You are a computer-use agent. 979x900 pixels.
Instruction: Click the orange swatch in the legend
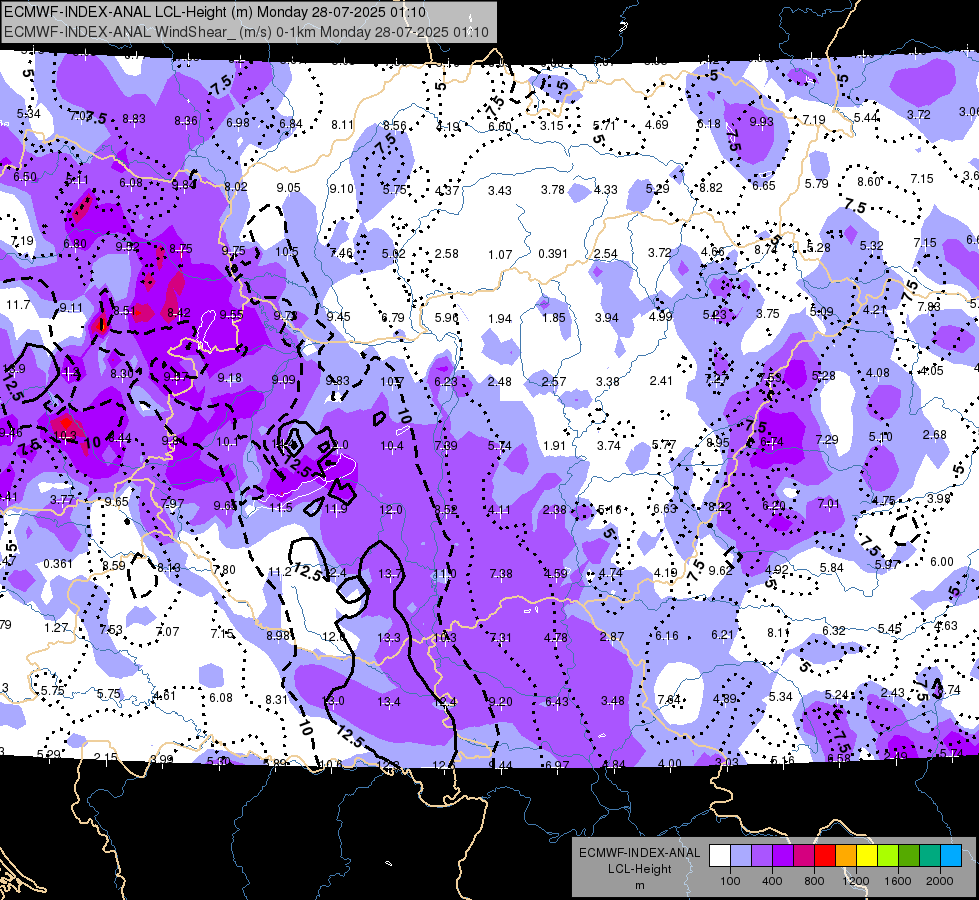tap(845, 856)
